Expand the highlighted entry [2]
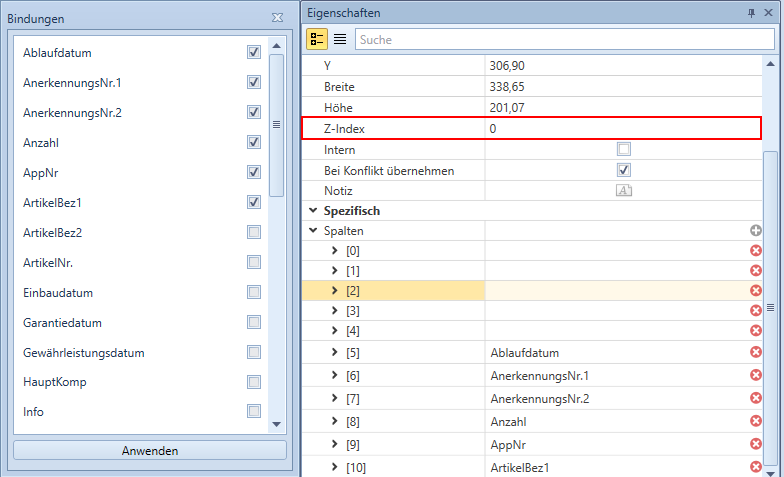Viewport: 784px width, 477px height. [334, 290]
